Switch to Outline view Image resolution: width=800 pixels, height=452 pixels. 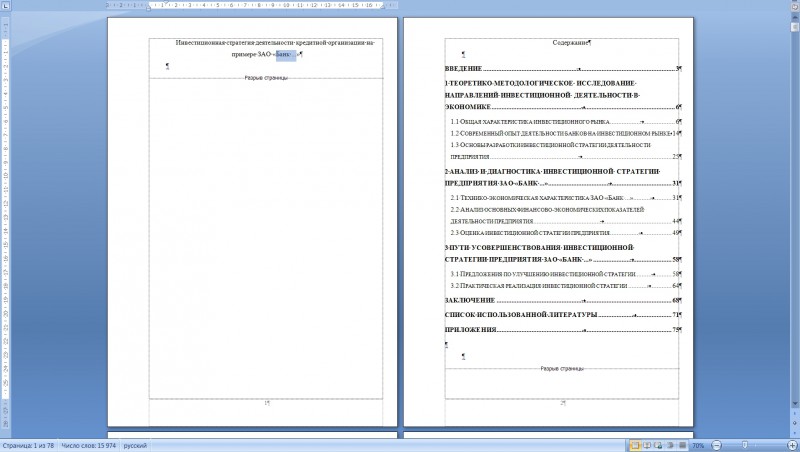click(x=670, y=445)
